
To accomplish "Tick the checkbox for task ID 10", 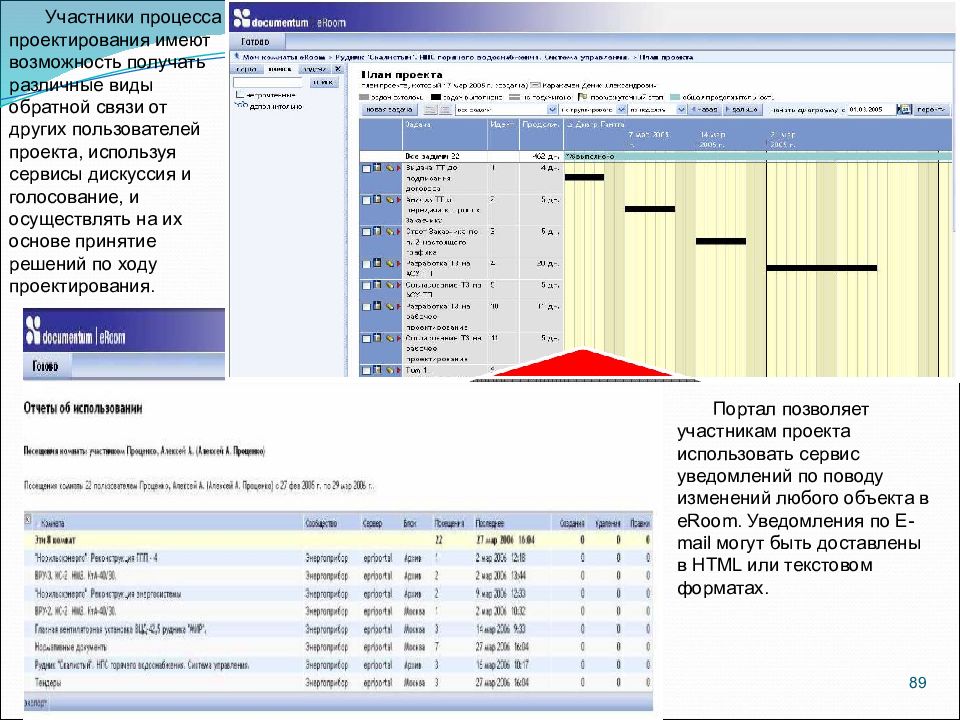I will tap(366, 307).
